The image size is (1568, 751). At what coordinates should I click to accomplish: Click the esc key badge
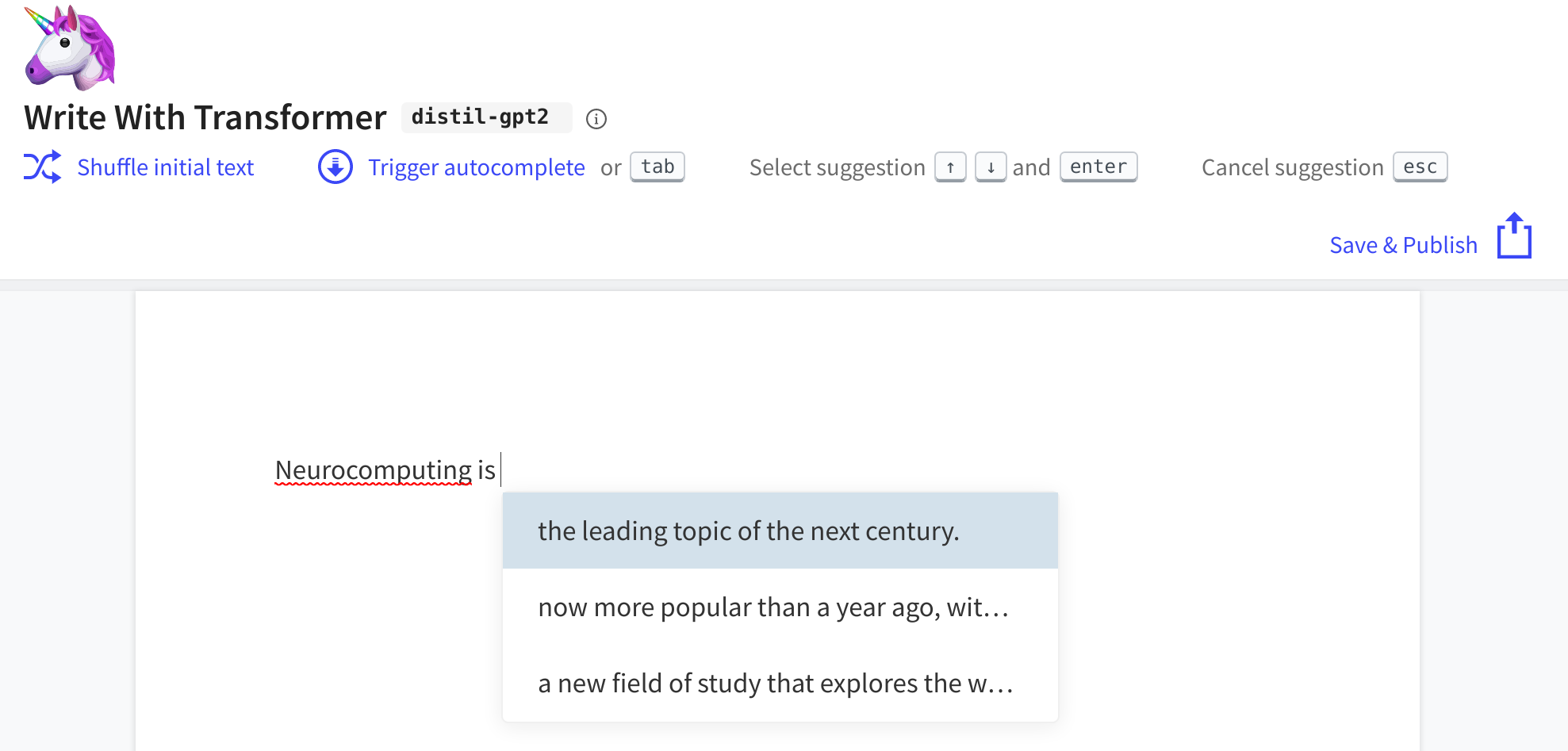[x=1420, y=167]
